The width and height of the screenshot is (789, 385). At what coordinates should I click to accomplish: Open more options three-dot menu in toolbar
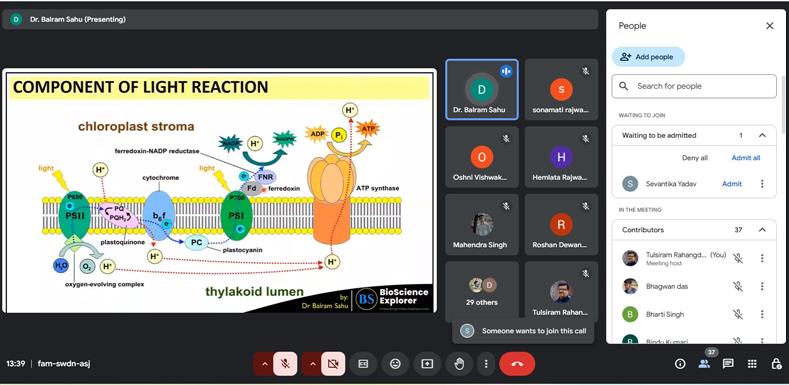pyautogui.click(x=486, y=364)
